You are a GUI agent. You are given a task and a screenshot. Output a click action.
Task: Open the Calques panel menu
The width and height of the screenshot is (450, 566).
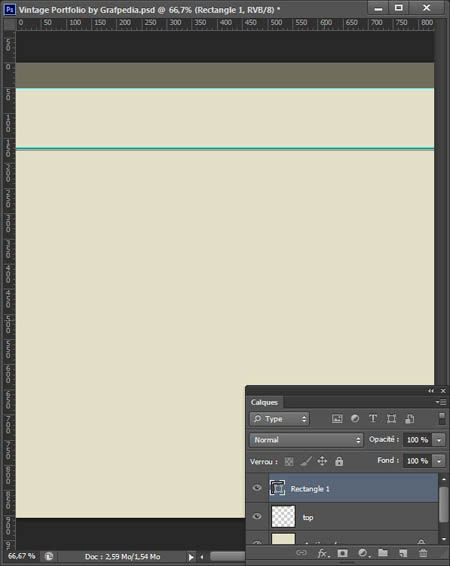(441, 402)
